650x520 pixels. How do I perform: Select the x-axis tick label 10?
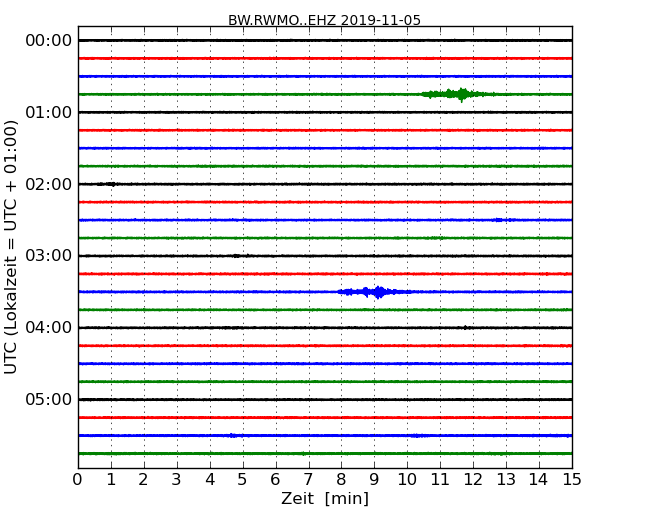point(407,479)
